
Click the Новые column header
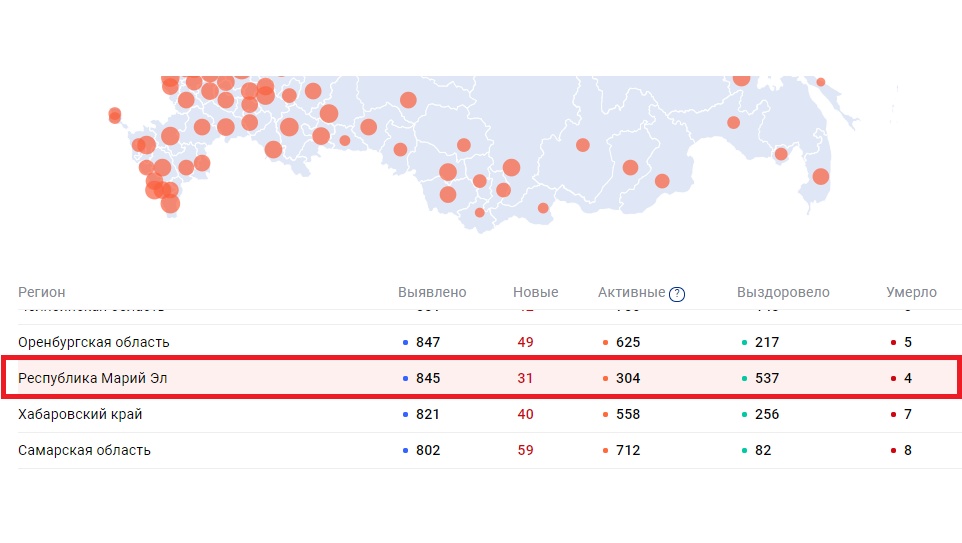click(536, 293)
